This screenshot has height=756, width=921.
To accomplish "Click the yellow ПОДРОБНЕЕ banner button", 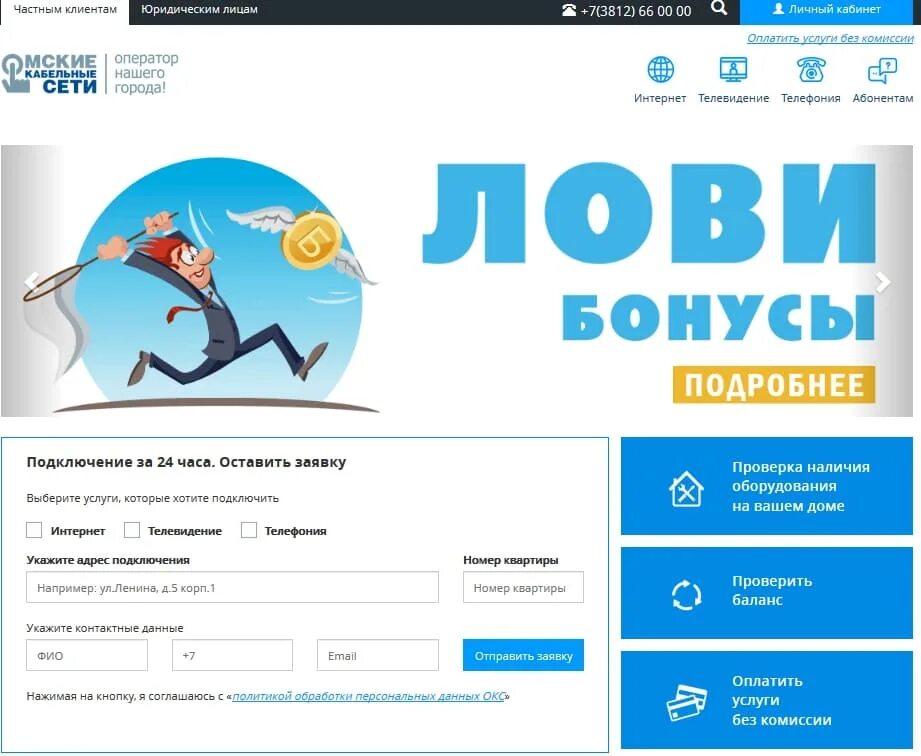I will [x=774, y=385].
